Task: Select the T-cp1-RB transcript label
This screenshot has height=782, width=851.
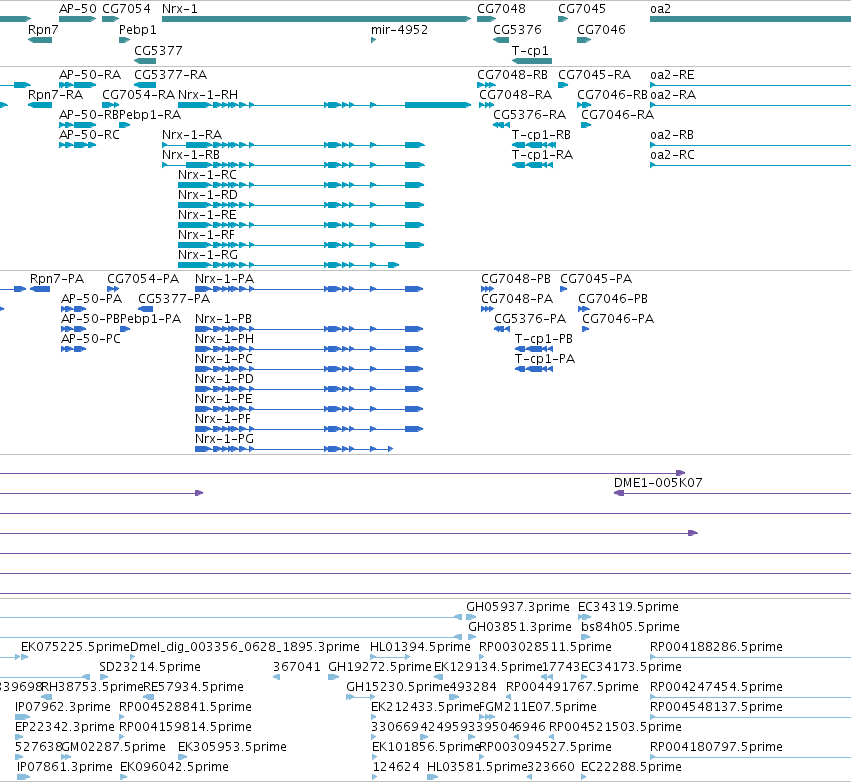Action: point(541,135)
